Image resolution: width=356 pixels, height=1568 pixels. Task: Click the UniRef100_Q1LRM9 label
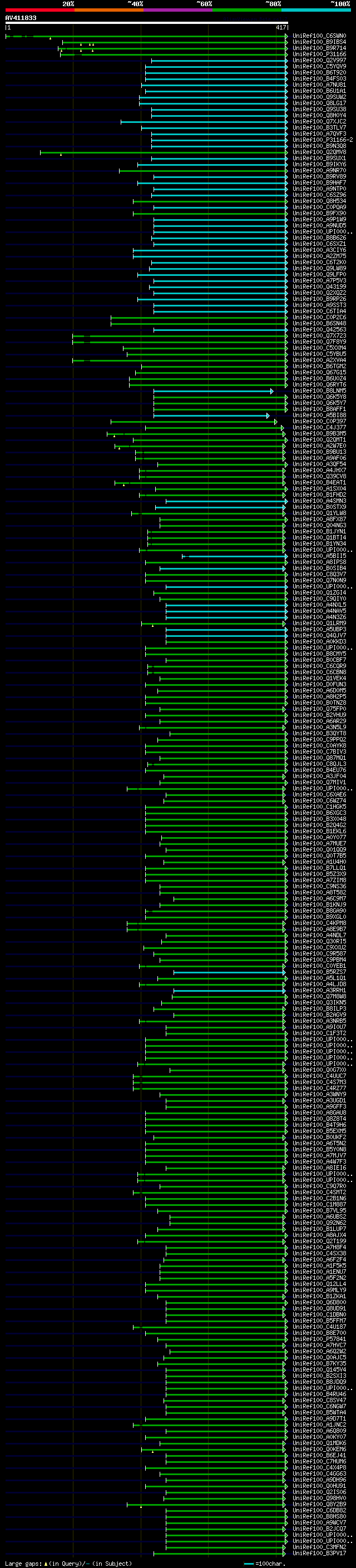(x=319, y=624)
